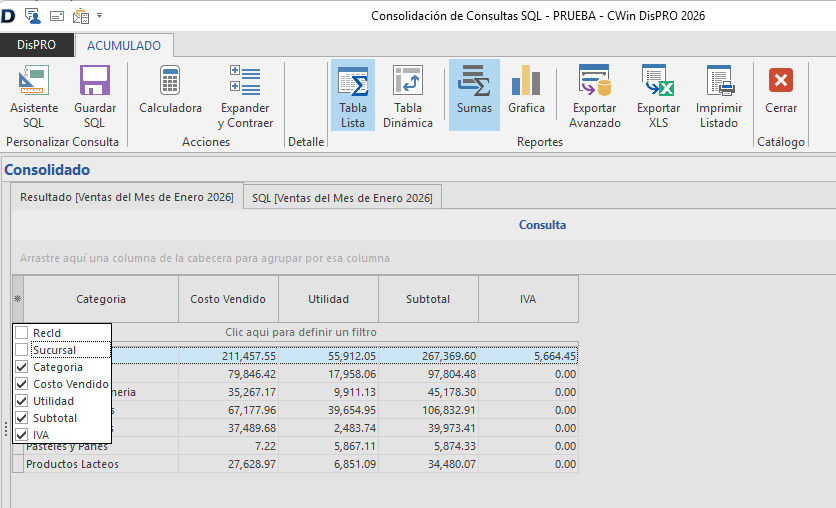Uncheck the Utilidad column checkbox
836x508 pixels.
(x=22, y=401)
